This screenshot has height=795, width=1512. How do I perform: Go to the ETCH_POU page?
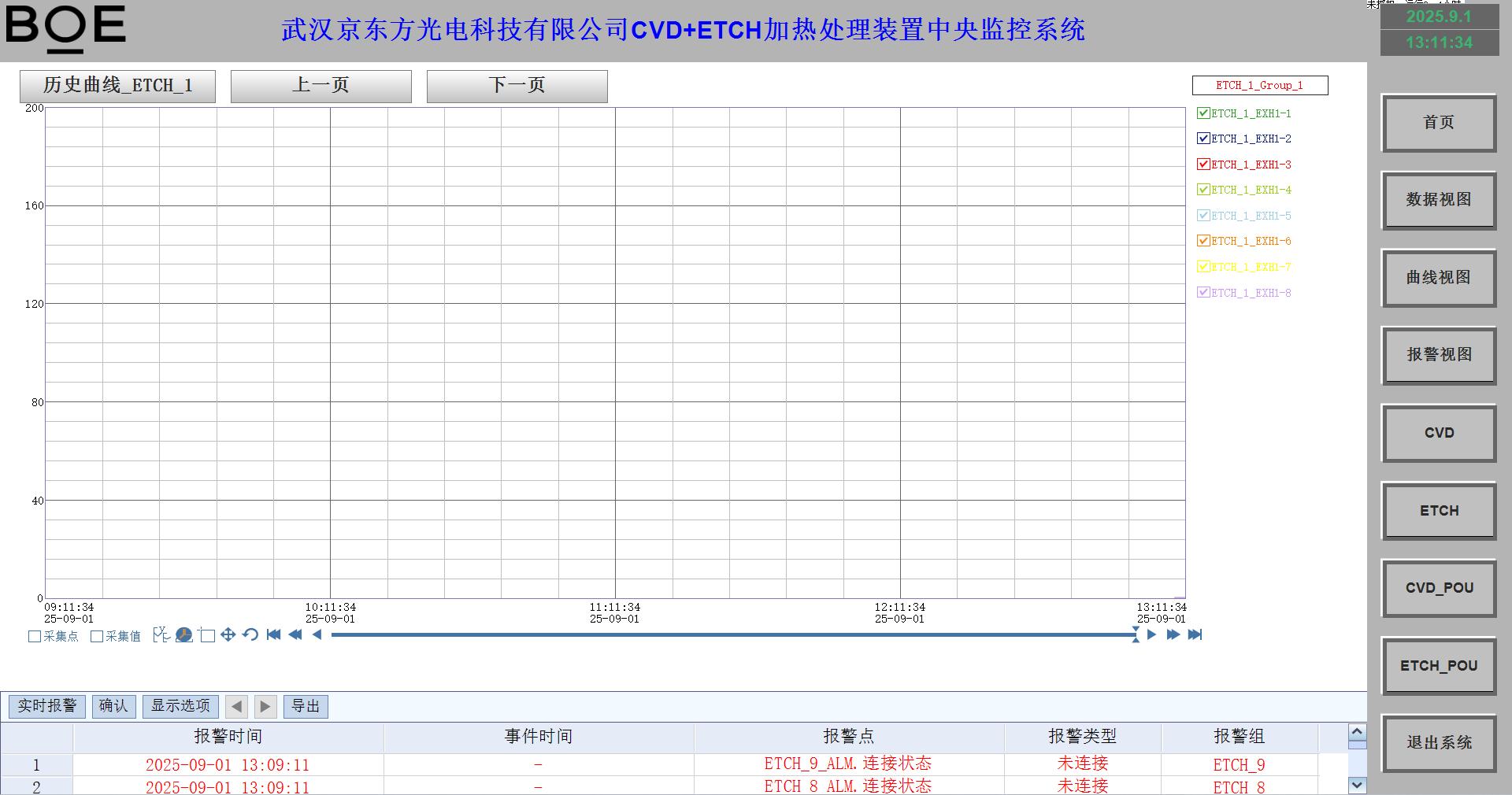coord(1438,666)
